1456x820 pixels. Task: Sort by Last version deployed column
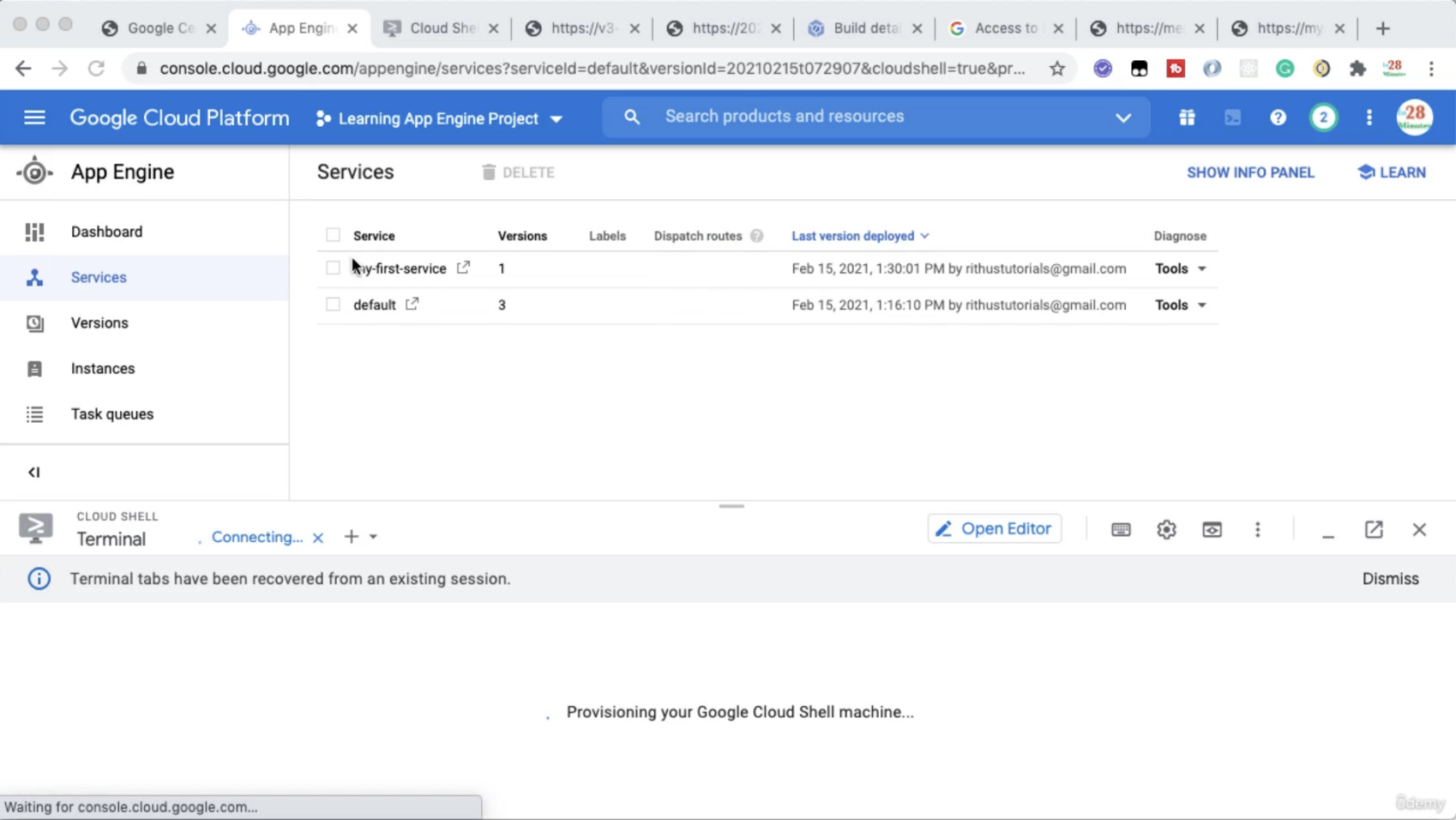click(860, 236)
